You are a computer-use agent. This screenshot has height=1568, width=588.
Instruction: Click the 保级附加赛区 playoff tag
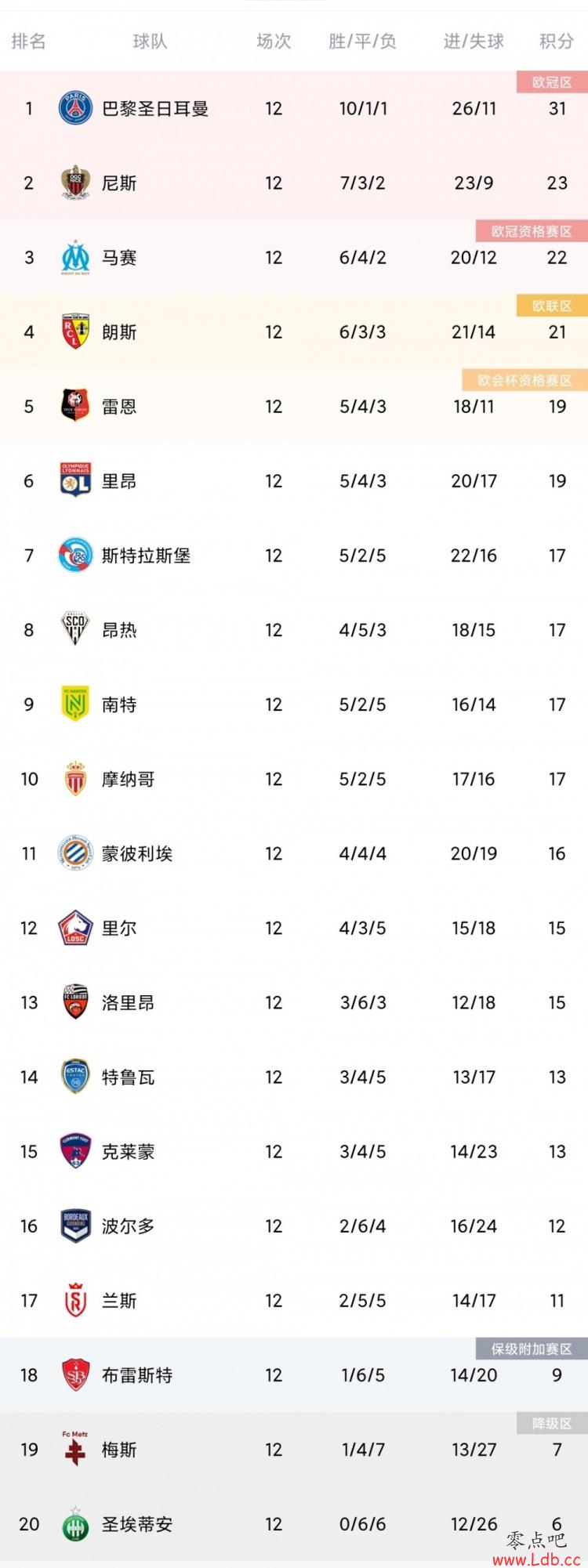(x=532, y=1349)
